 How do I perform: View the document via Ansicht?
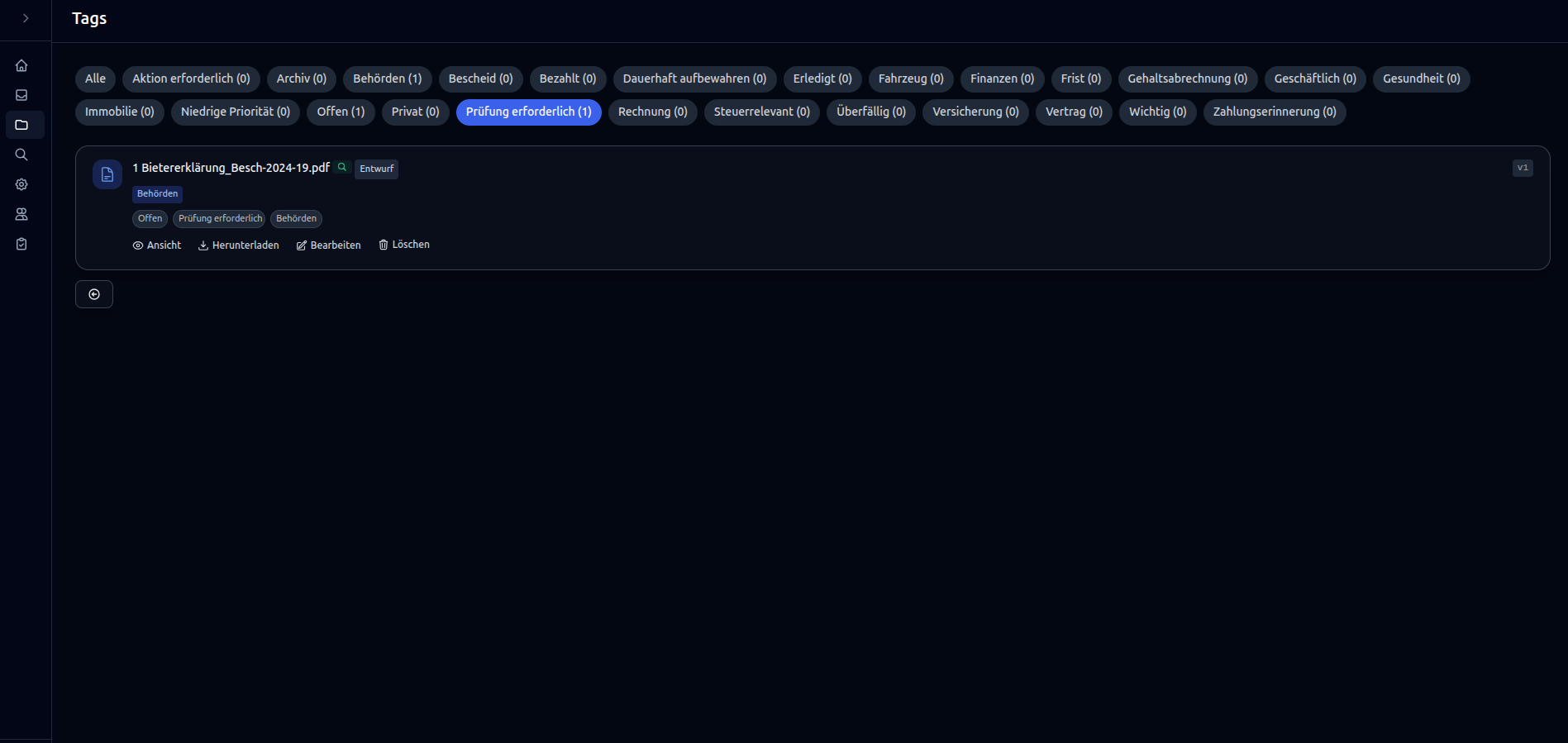pyautogui.click(x=157, y=245)
